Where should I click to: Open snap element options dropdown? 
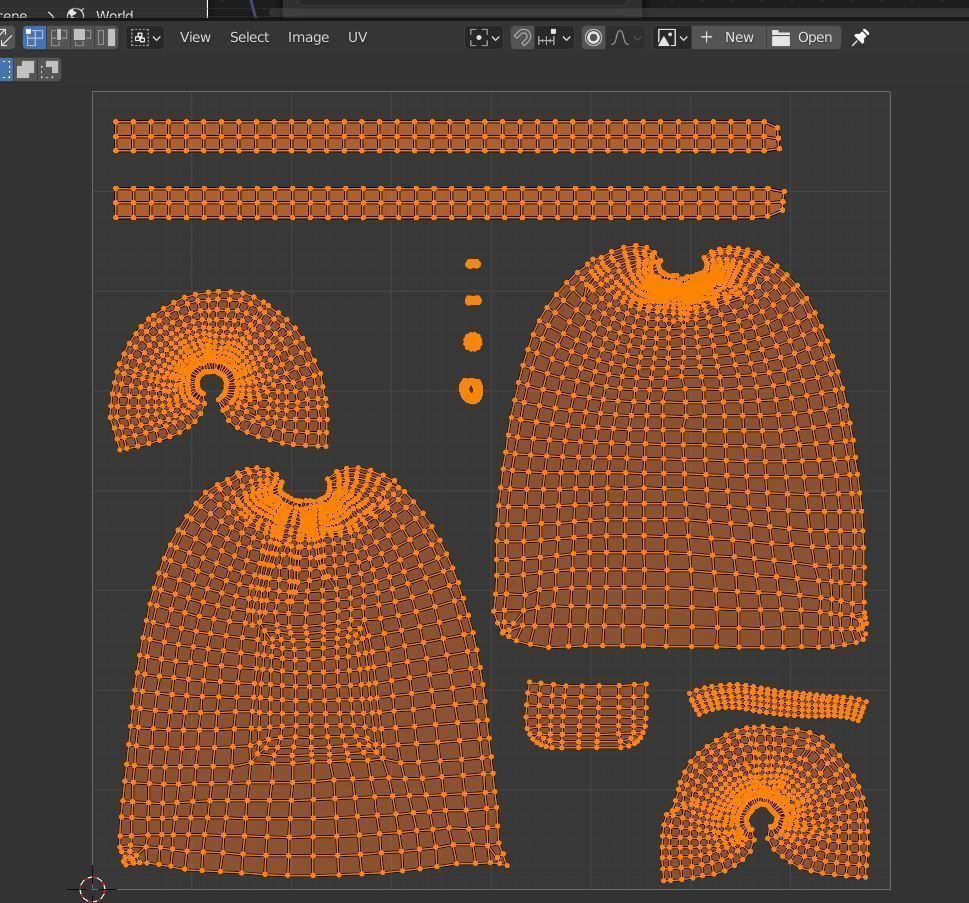554,38
